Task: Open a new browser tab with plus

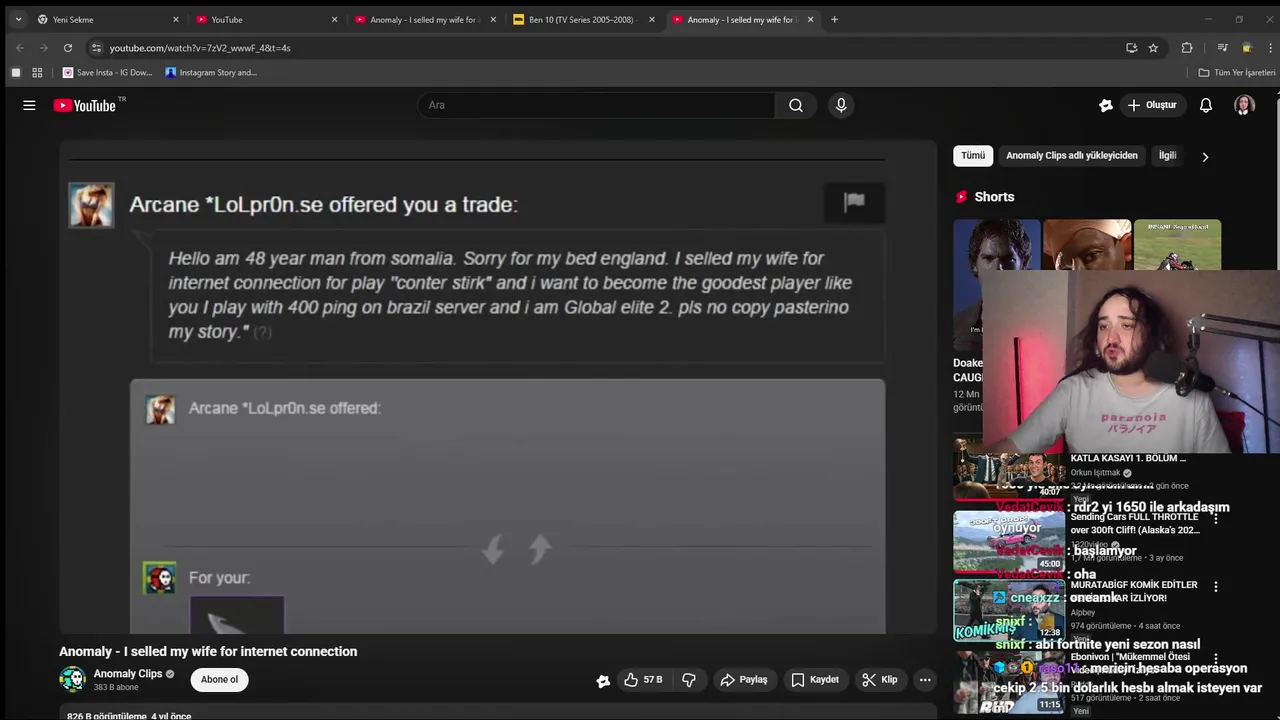Action: 834,19
